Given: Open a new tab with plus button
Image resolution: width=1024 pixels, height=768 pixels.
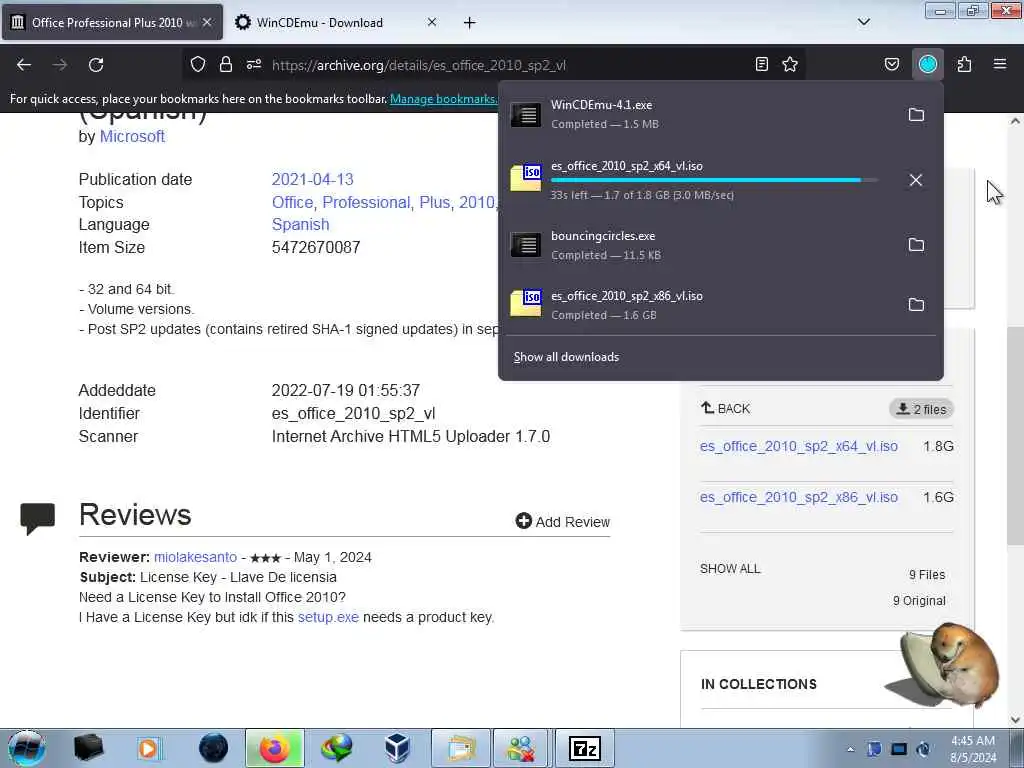Looking at the screenshot, I should point(470,23).
